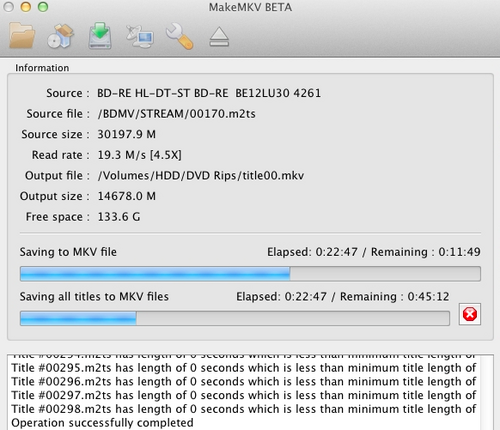Click the 'Saving to MKV file' label
Viewport: 500px width, 430px height.
pyautogui.click(x=68, y=252)
